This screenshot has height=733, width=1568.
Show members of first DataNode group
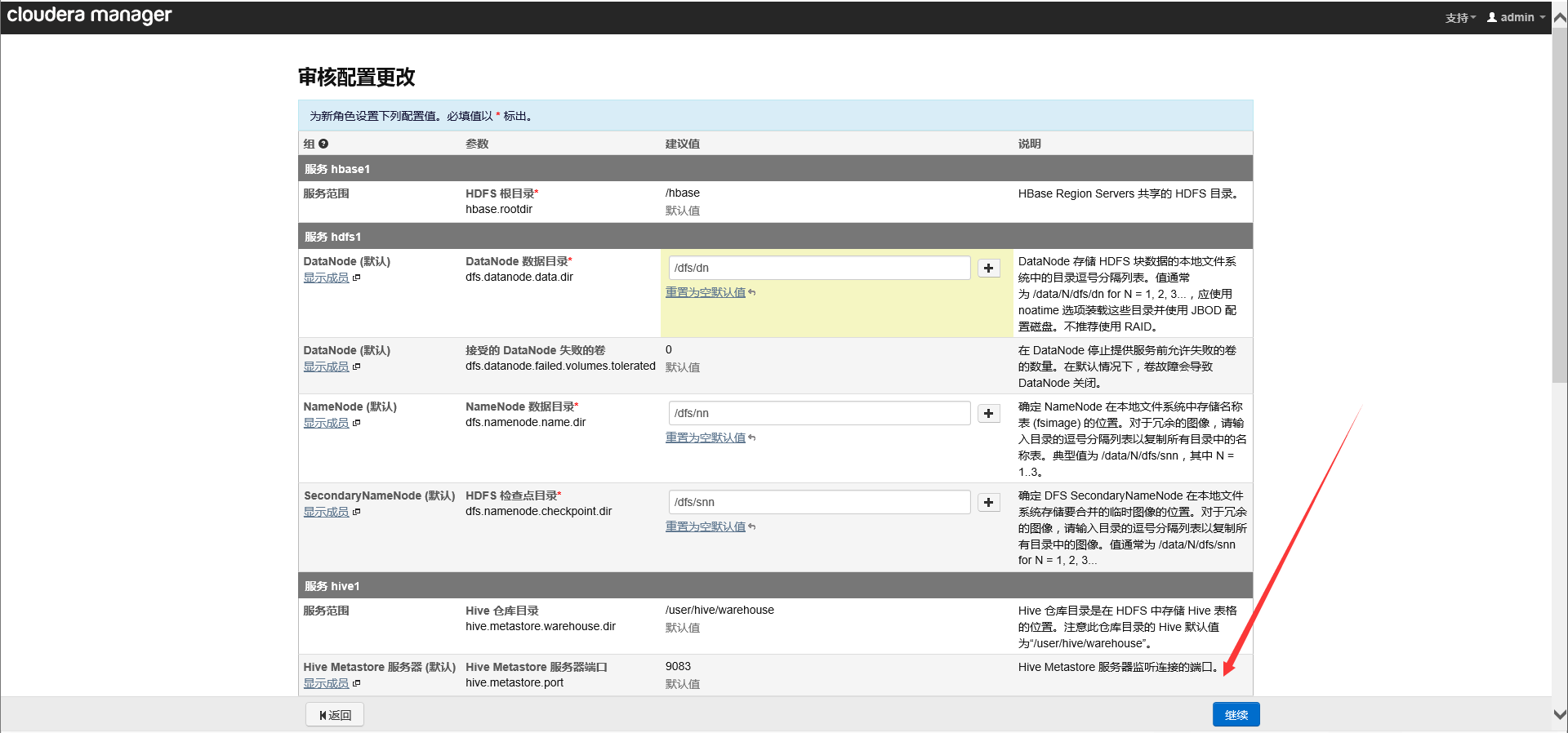(x=326, y=278)
